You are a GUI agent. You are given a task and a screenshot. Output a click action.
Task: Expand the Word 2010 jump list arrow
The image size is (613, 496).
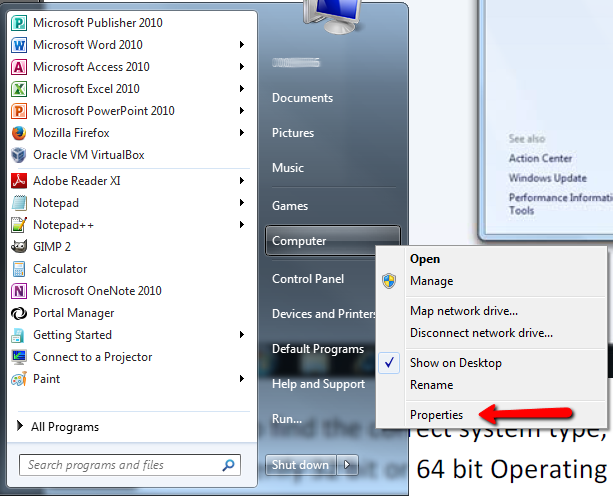pos(242,45)
